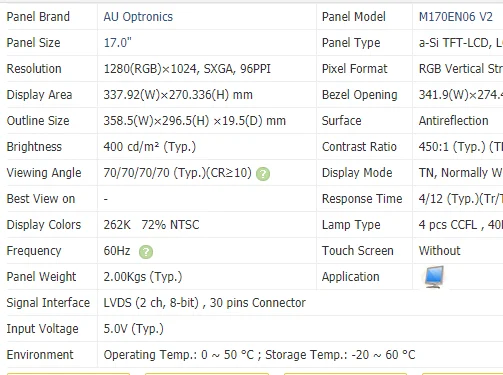
Task: Click the first yellow button below Environment
Action: [x=68, y=374]
